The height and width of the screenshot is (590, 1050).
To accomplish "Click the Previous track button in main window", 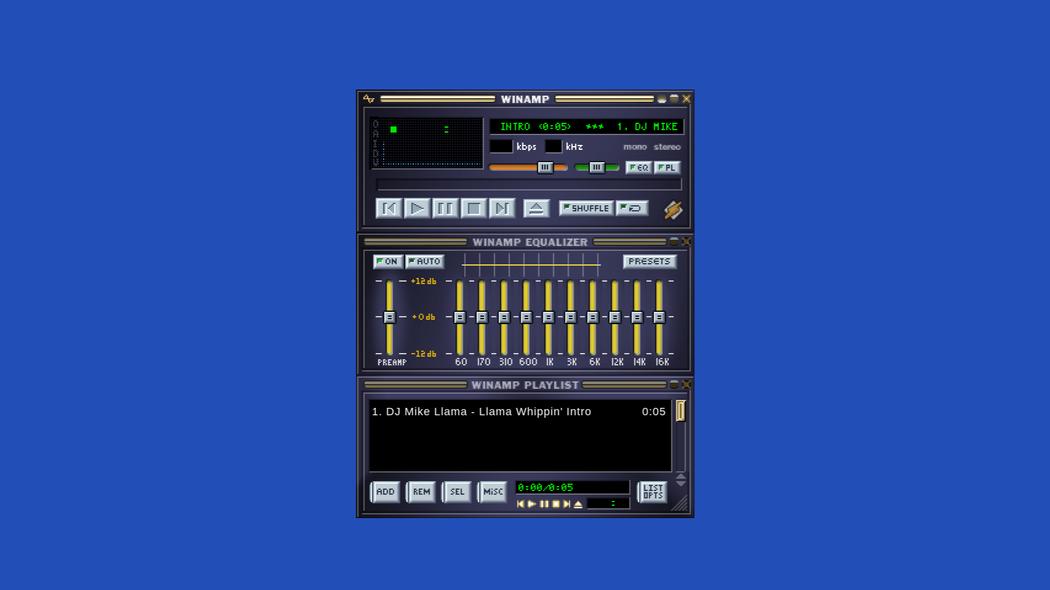I will [x=388, y=208].
